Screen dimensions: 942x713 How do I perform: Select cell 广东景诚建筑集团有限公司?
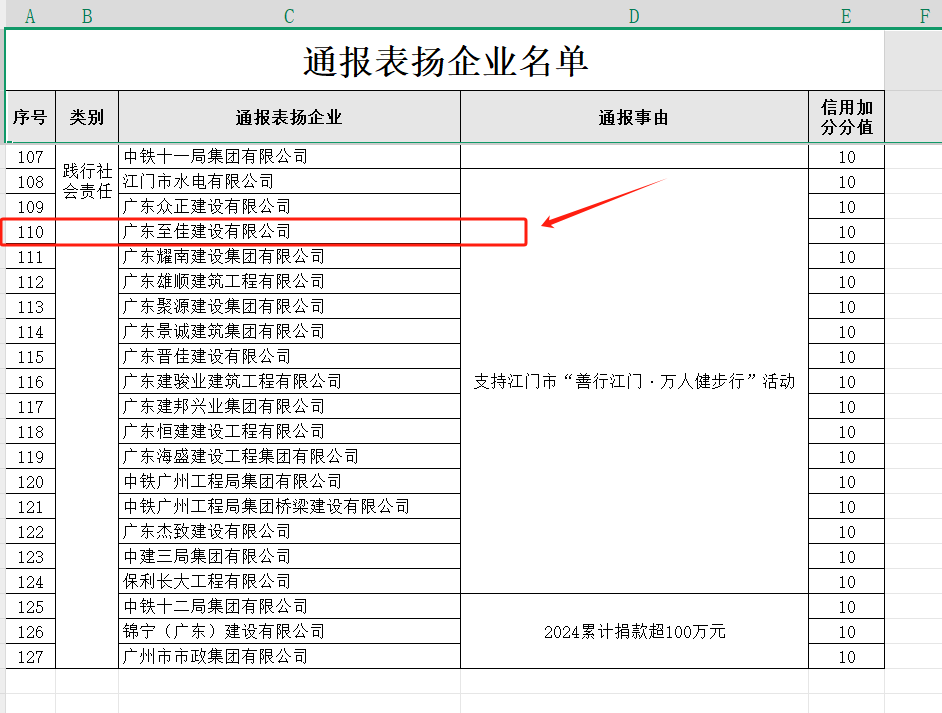click(289, 331)
